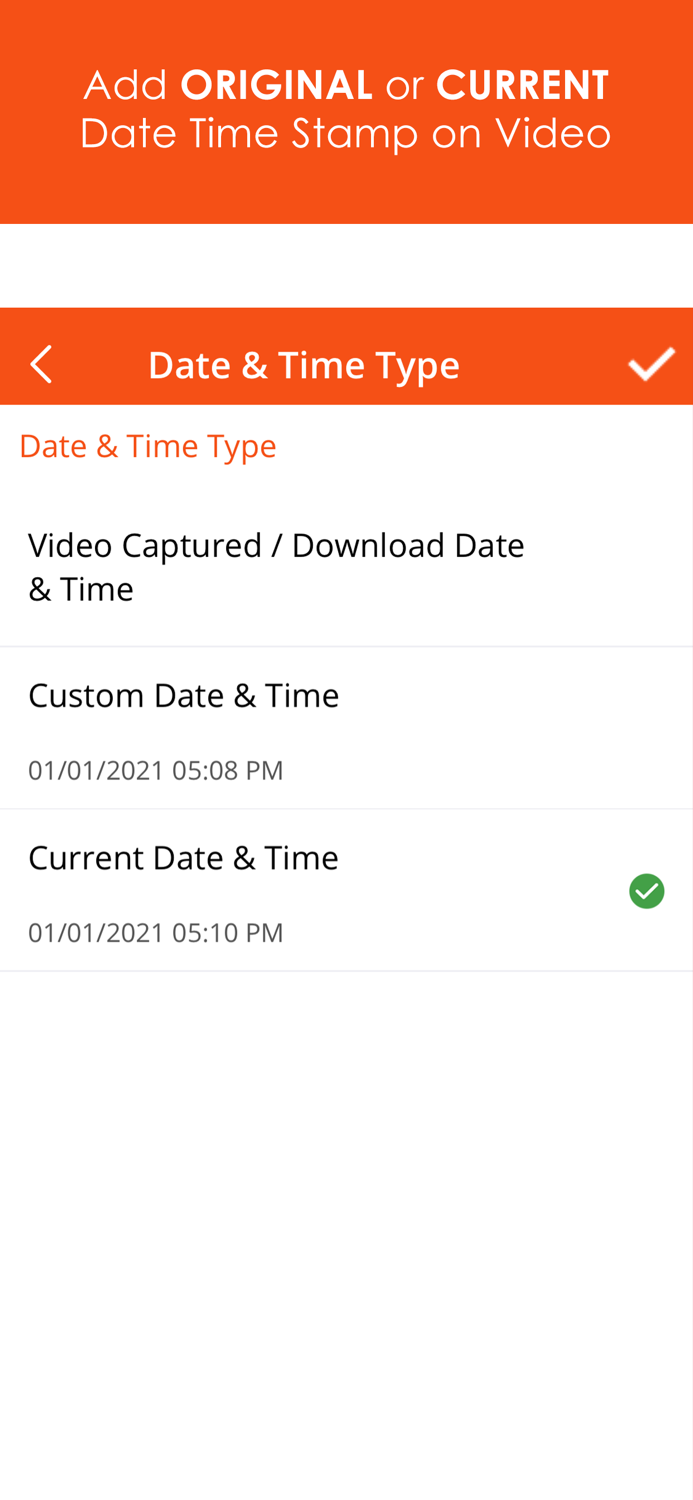
Task: Click the orange app banner at top
Action: click(346, 110)
